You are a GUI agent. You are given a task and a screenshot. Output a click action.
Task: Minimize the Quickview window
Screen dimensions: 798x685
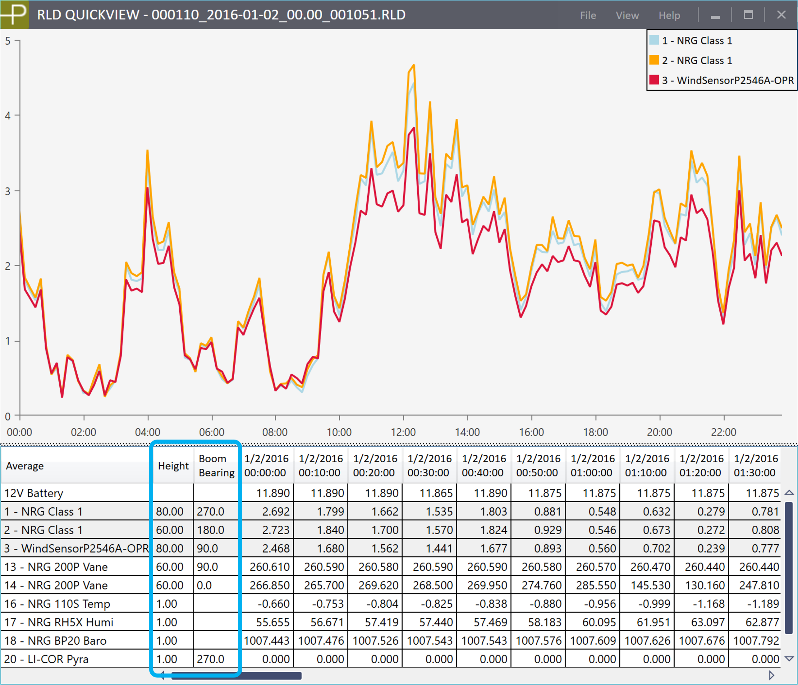[715, 16]
